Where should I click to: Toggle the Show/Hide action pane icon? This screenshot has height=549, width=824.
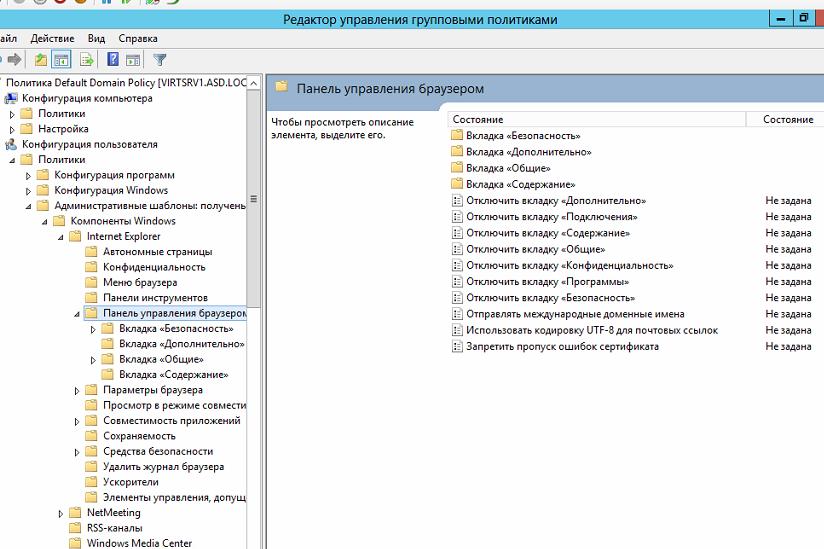[133, 60]
